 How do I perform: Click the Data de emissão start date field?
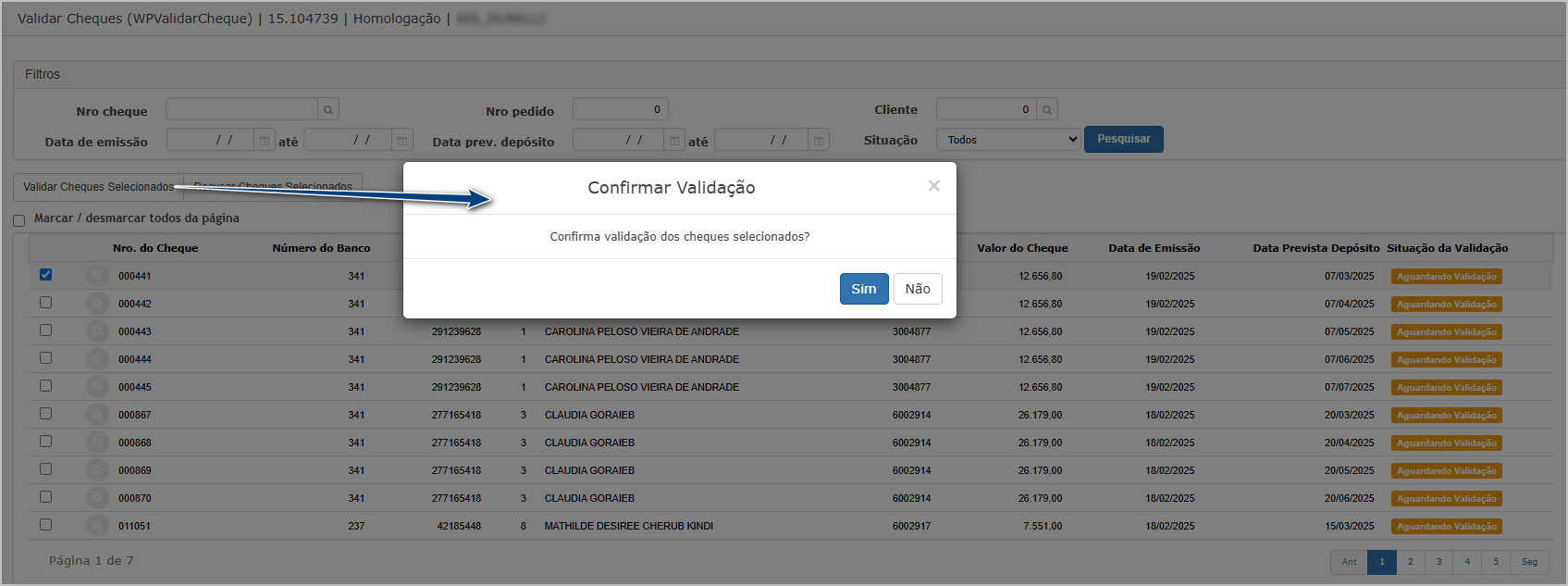tap(210, 141)
